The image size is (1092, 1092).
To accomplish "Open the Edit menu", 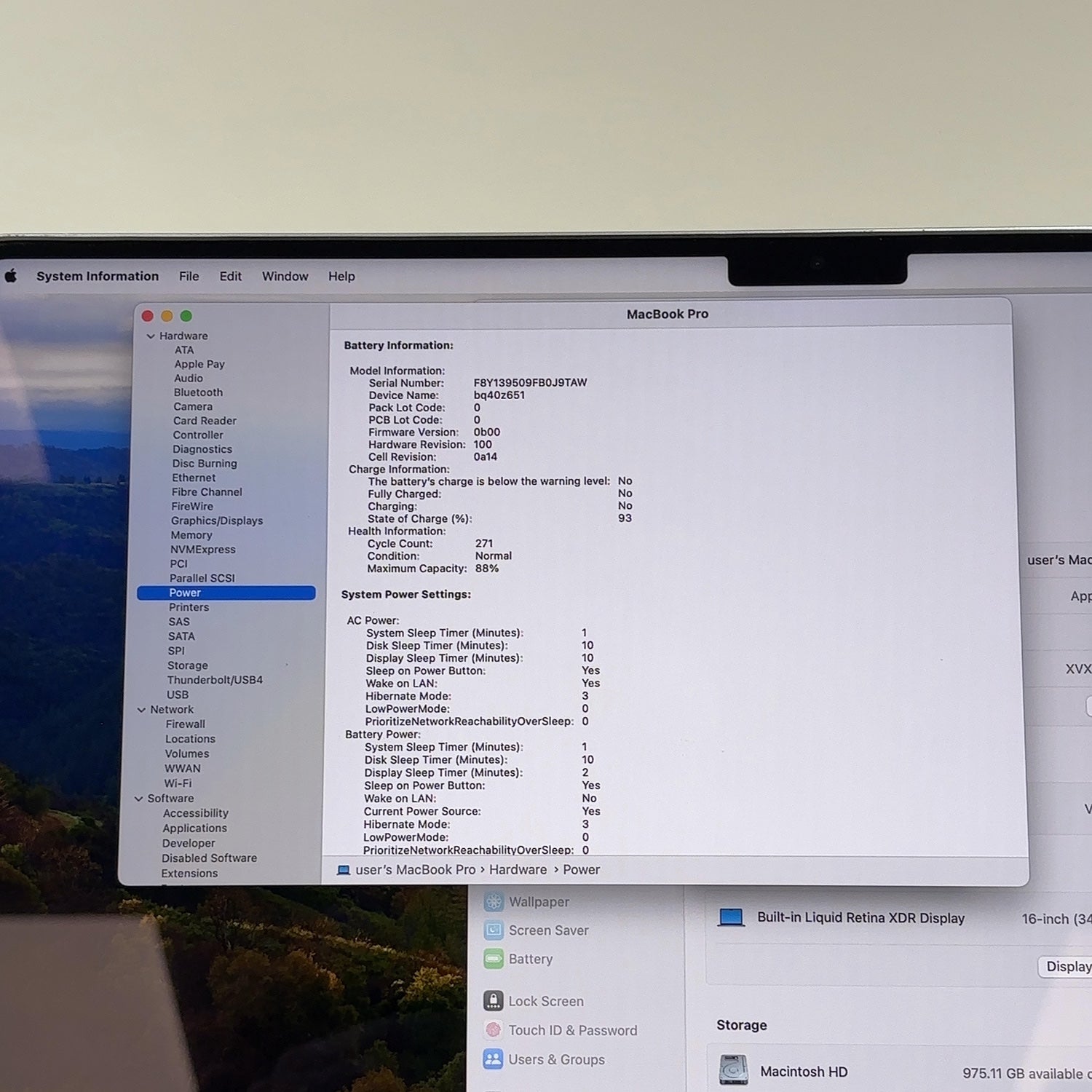I will [x=231, y=276].
